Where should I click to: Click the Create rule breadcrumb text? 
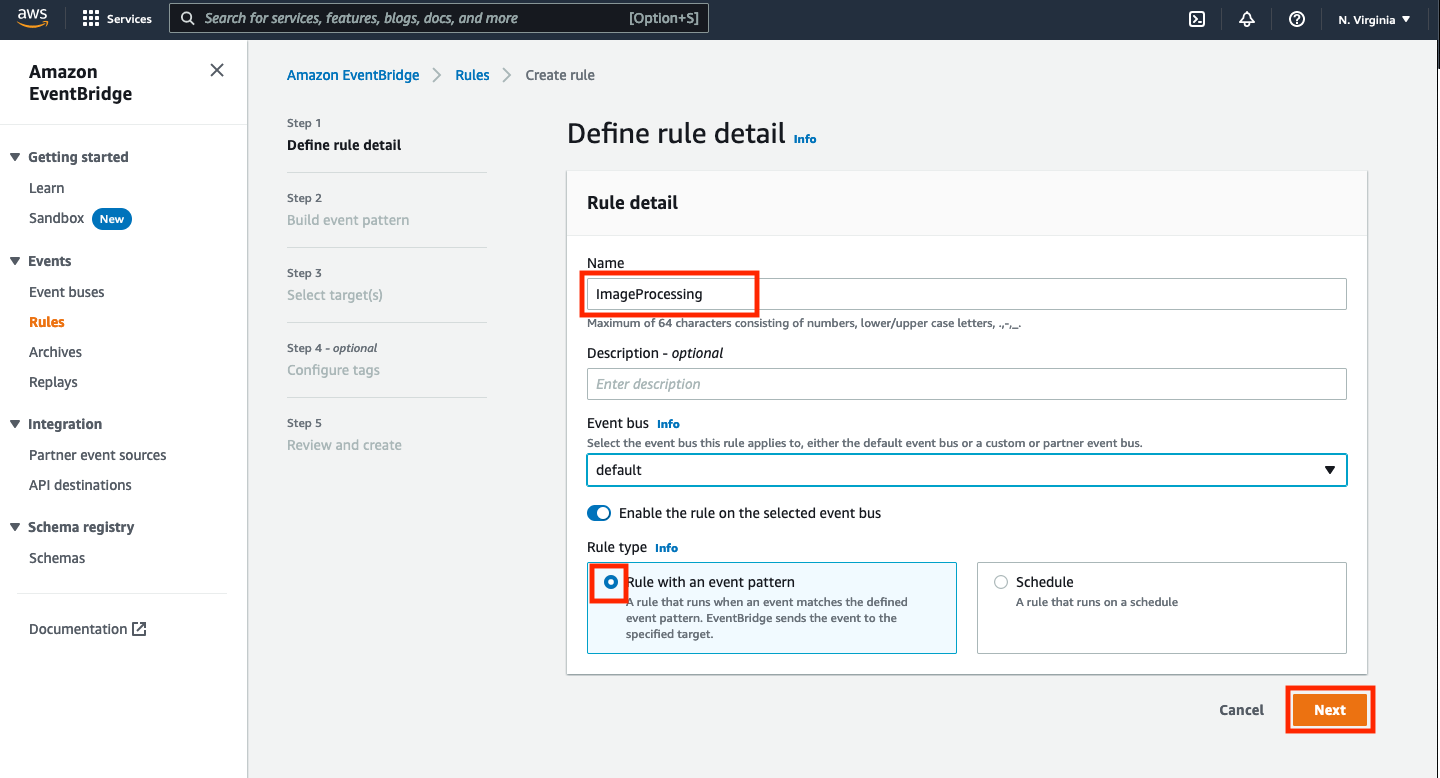coord(560,75)
